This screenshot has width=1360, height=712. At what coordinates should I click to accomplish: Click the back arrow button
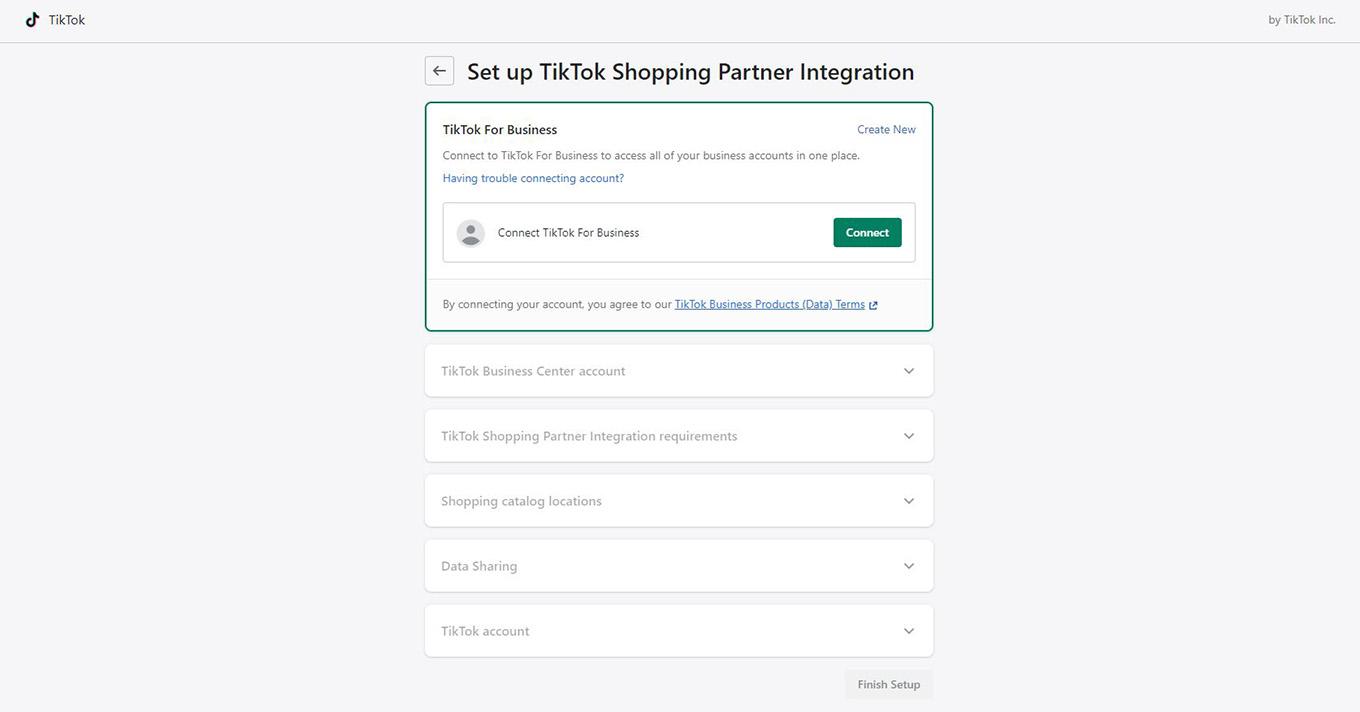[x=439, y=71]
